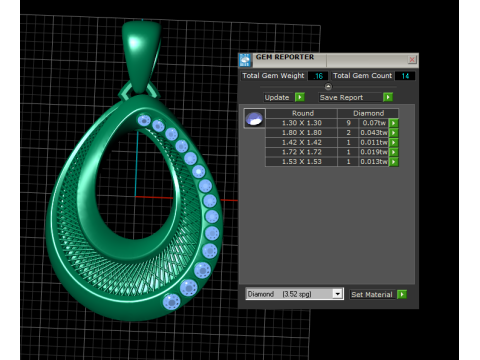Click the quantity 2 cell
Viewport: 480px width, 360px height.
pos(348,133)
